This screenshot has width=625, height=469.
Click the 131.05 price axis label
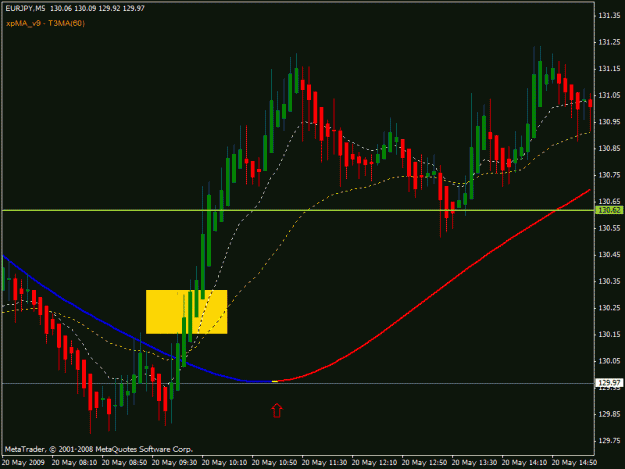pos(610,95)
